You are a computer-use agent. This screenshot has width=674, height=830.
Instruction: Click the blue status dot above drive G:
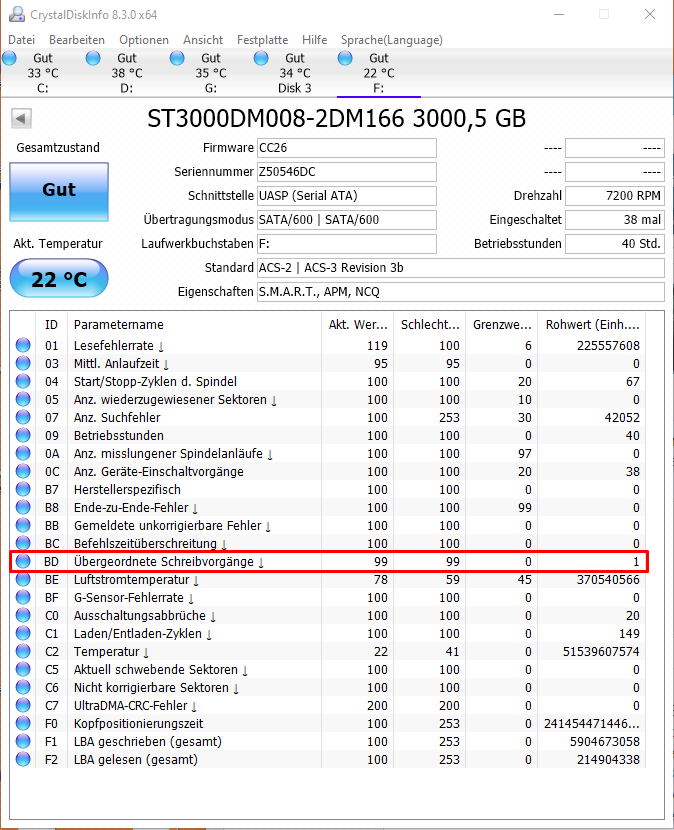pyautogui.click(x=177, y=59)
